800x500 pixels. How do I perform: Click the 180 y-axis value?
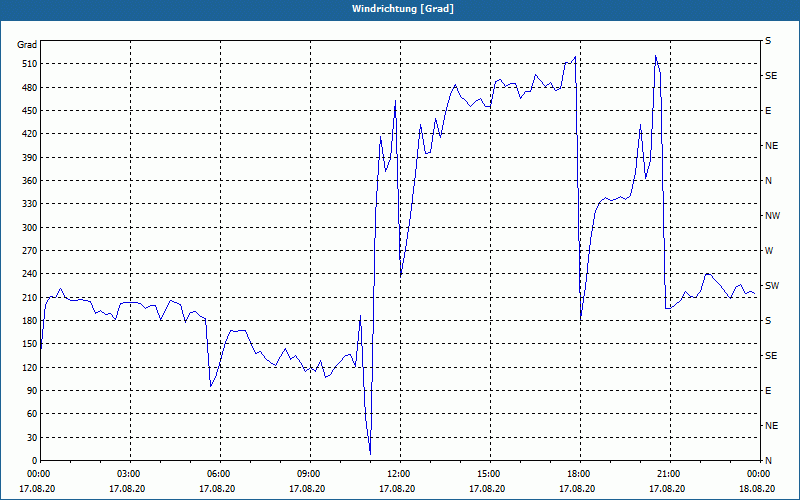point(28,321)
